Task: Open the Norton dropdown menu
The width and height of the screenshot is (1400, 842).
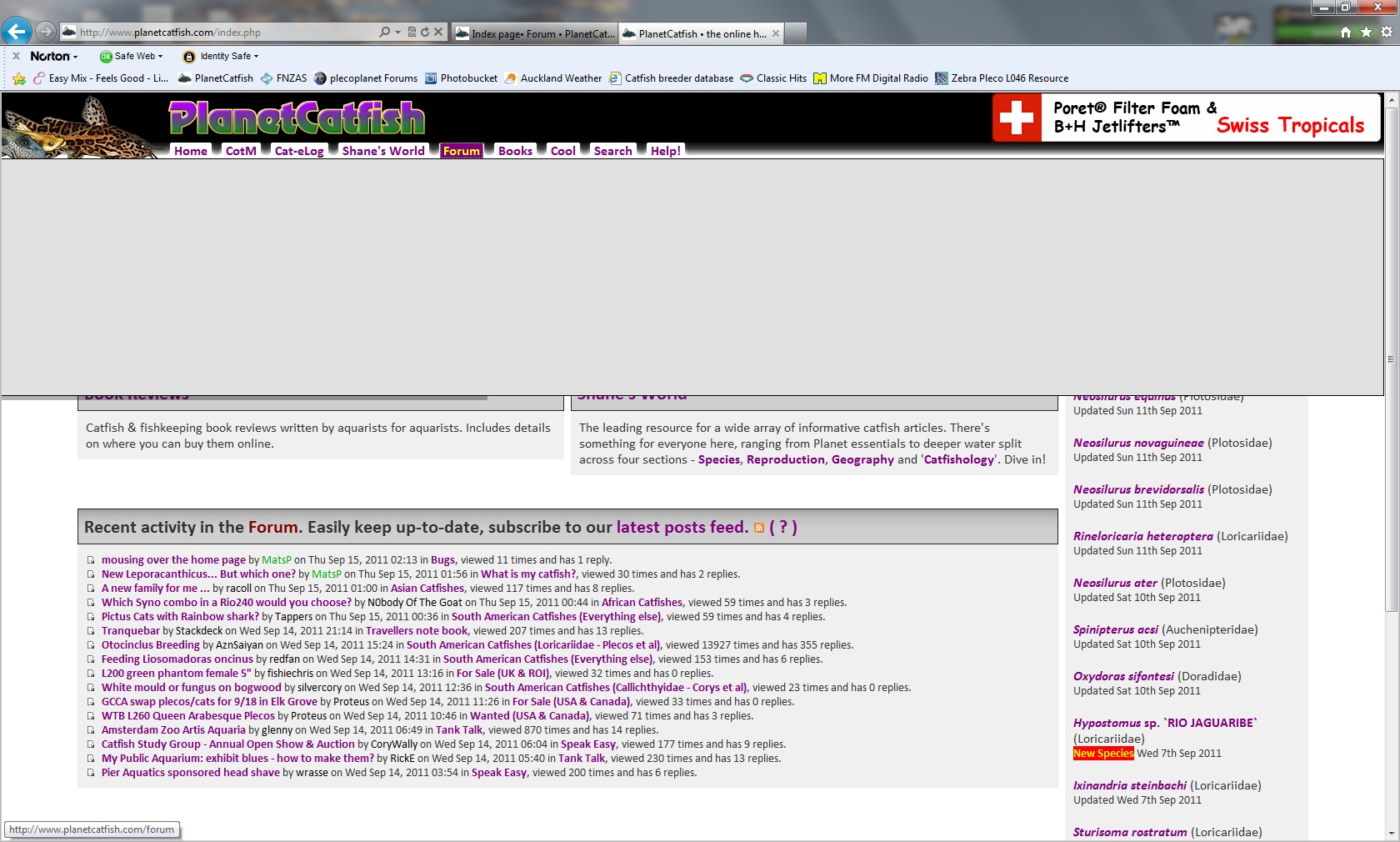Action: click(54, 56)
